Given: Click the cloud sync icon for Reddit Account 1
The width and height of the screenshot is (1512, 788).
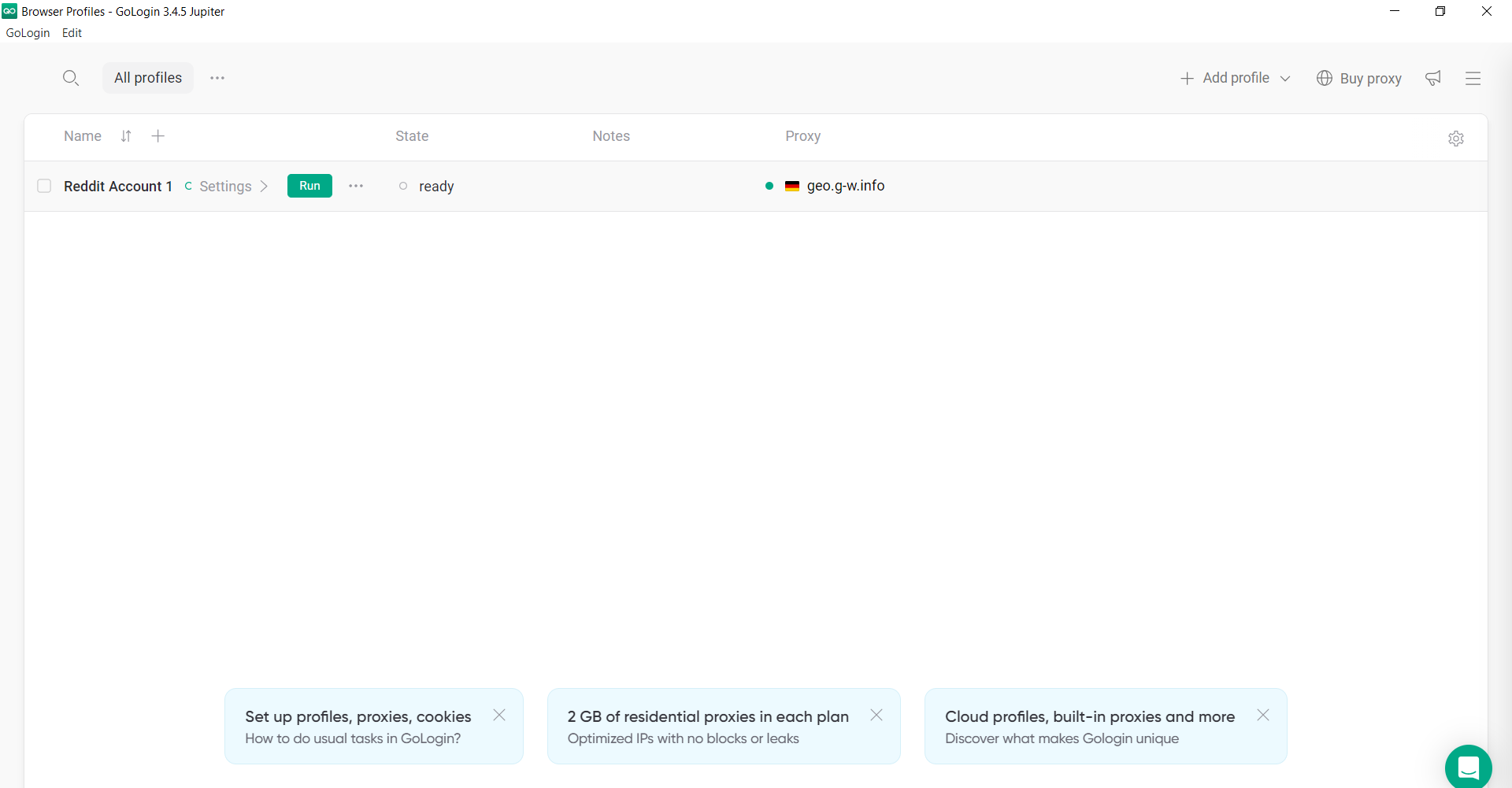Looking at the screenshot, I should click(188, 187).
